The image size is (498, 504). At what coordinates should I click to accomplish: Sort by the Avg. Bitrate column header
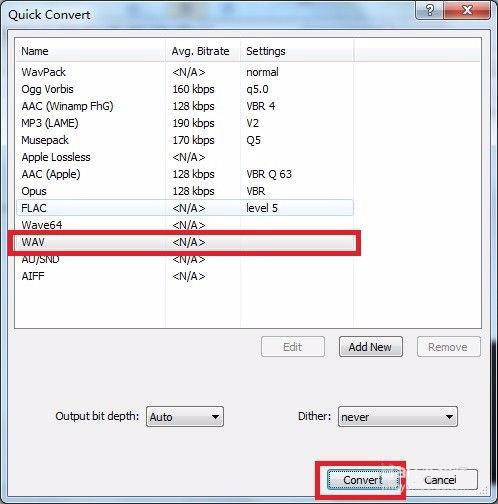pyautogui.click(x=203, y=51)
